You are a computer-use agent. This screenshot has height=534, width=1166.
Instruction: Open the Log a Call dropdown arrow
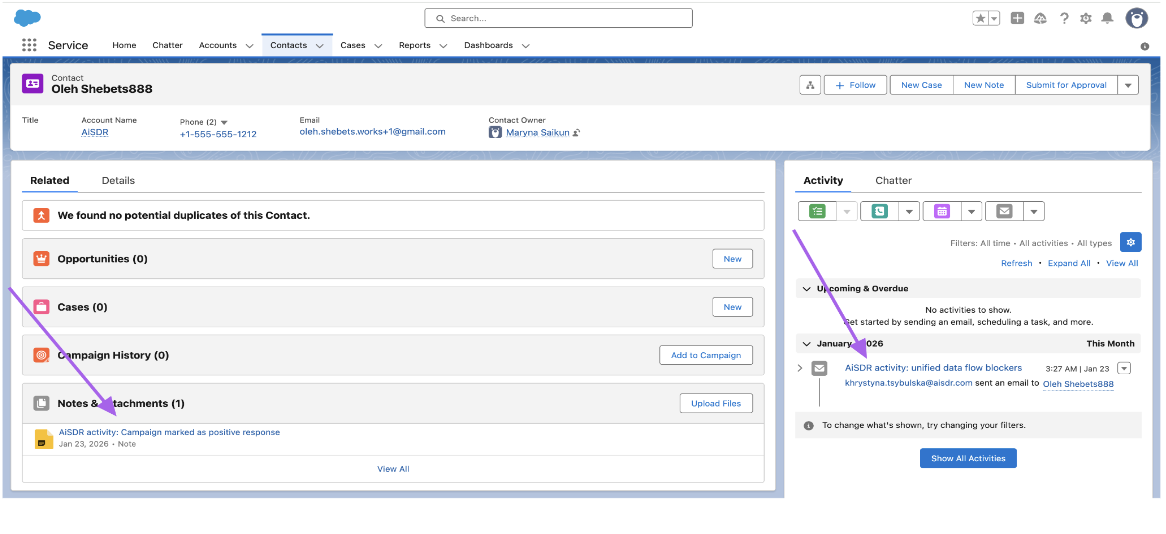[909, 211]
